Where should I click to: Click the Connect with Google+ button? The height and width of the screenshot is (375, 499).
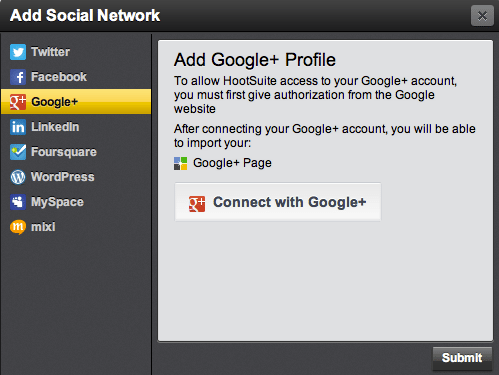(278, 202)
